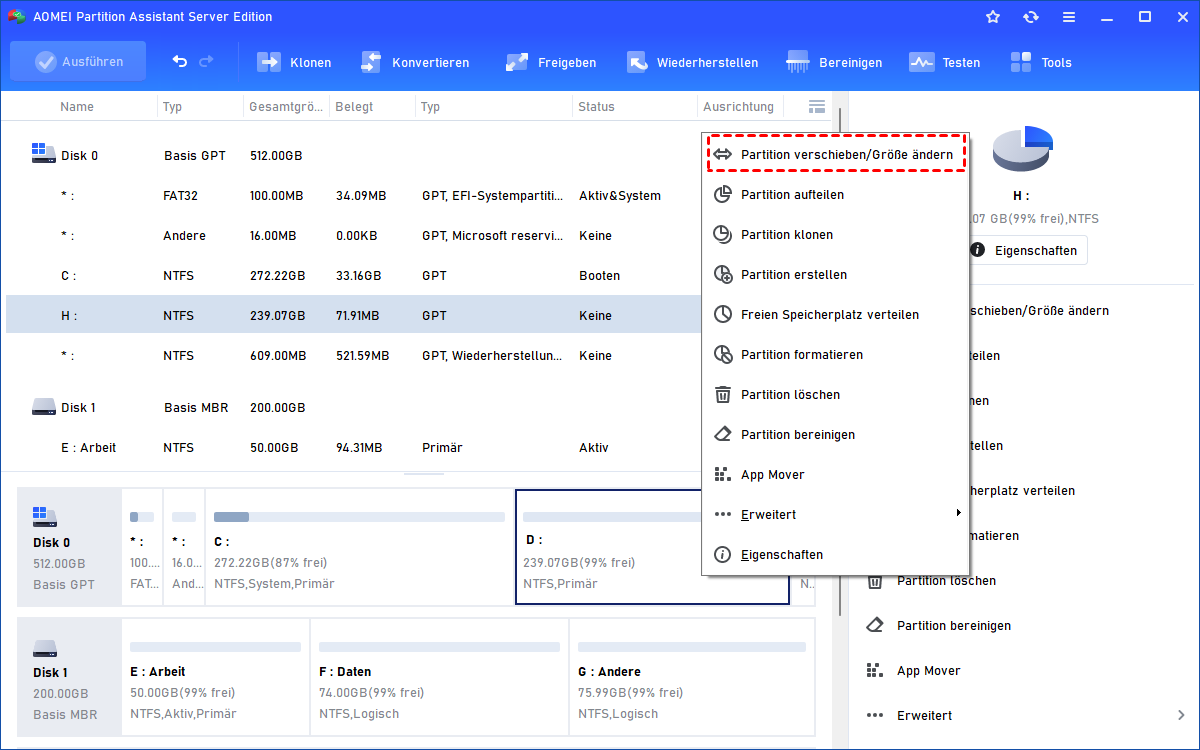Open the Tools toolbar menu
Viewport: 1200px width, 750px height.
(1041, 62)
